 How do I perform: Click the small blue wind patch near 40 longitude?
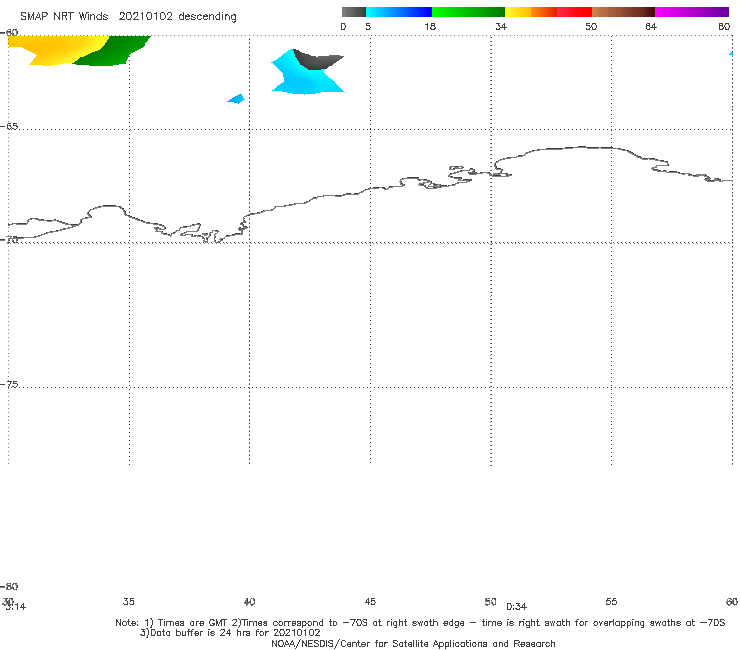pyautogui.click(x=236, y=99)
